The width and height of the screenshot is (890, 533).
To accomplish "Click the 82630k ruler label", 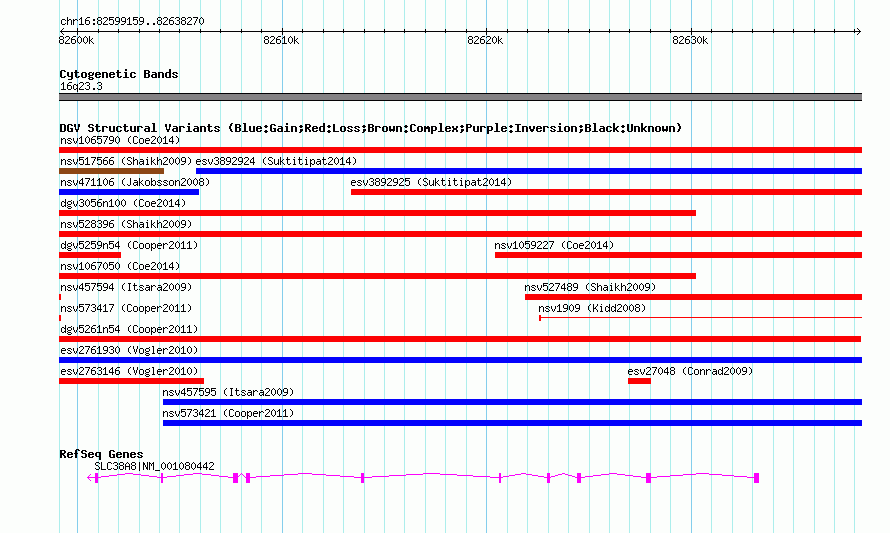I will 690,40.
